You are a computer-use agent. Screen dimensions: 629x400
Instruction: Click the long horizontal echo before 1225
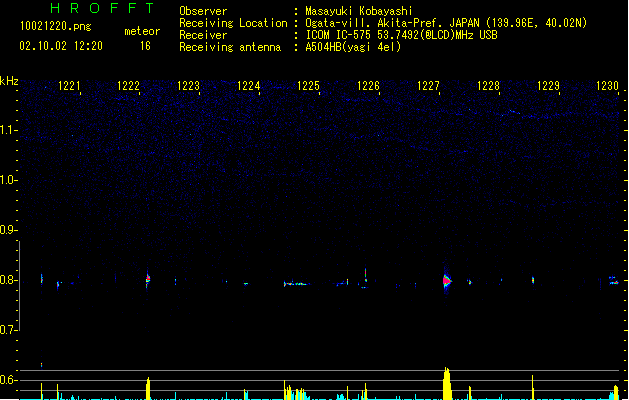(x=297, y=284)
